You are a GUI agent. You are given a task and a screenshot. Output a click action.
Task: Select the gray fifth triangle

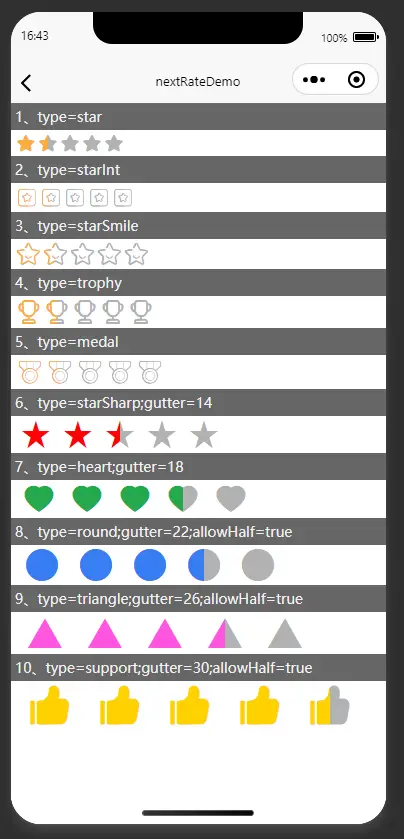point(285,634)
